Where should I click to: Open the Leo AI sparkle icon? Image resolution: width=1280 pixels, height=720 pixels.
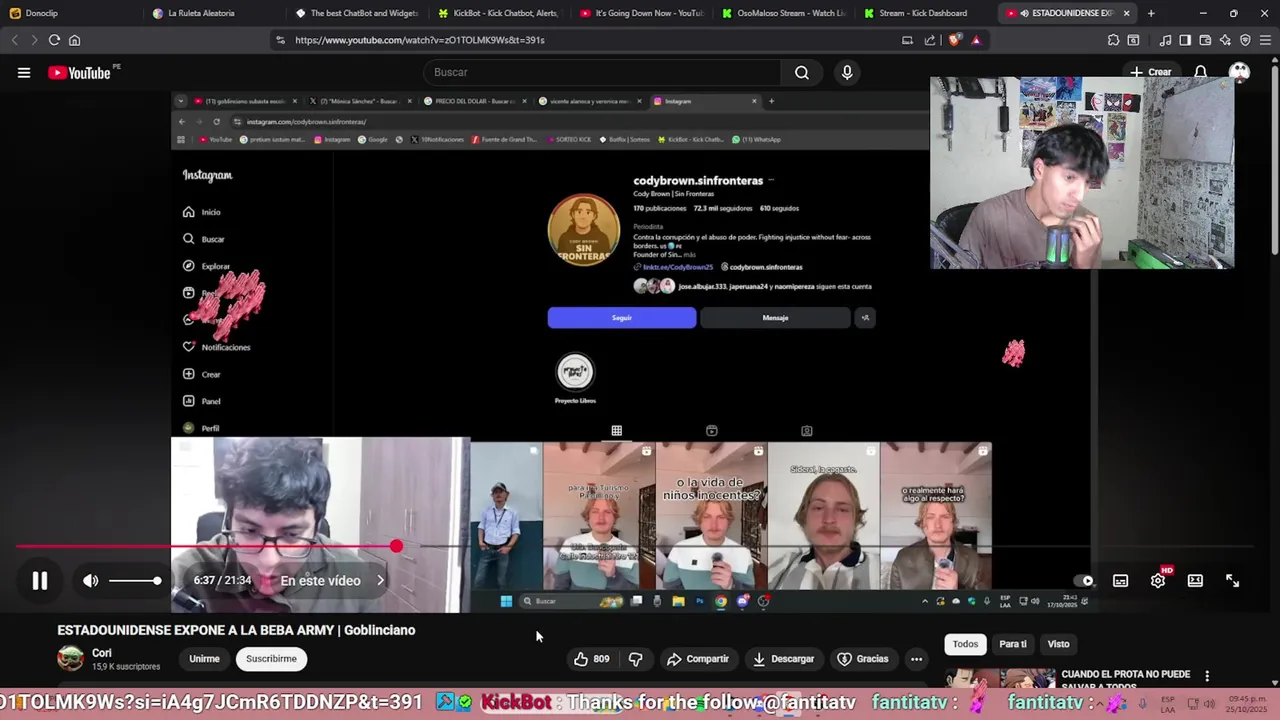[1225, 40]
